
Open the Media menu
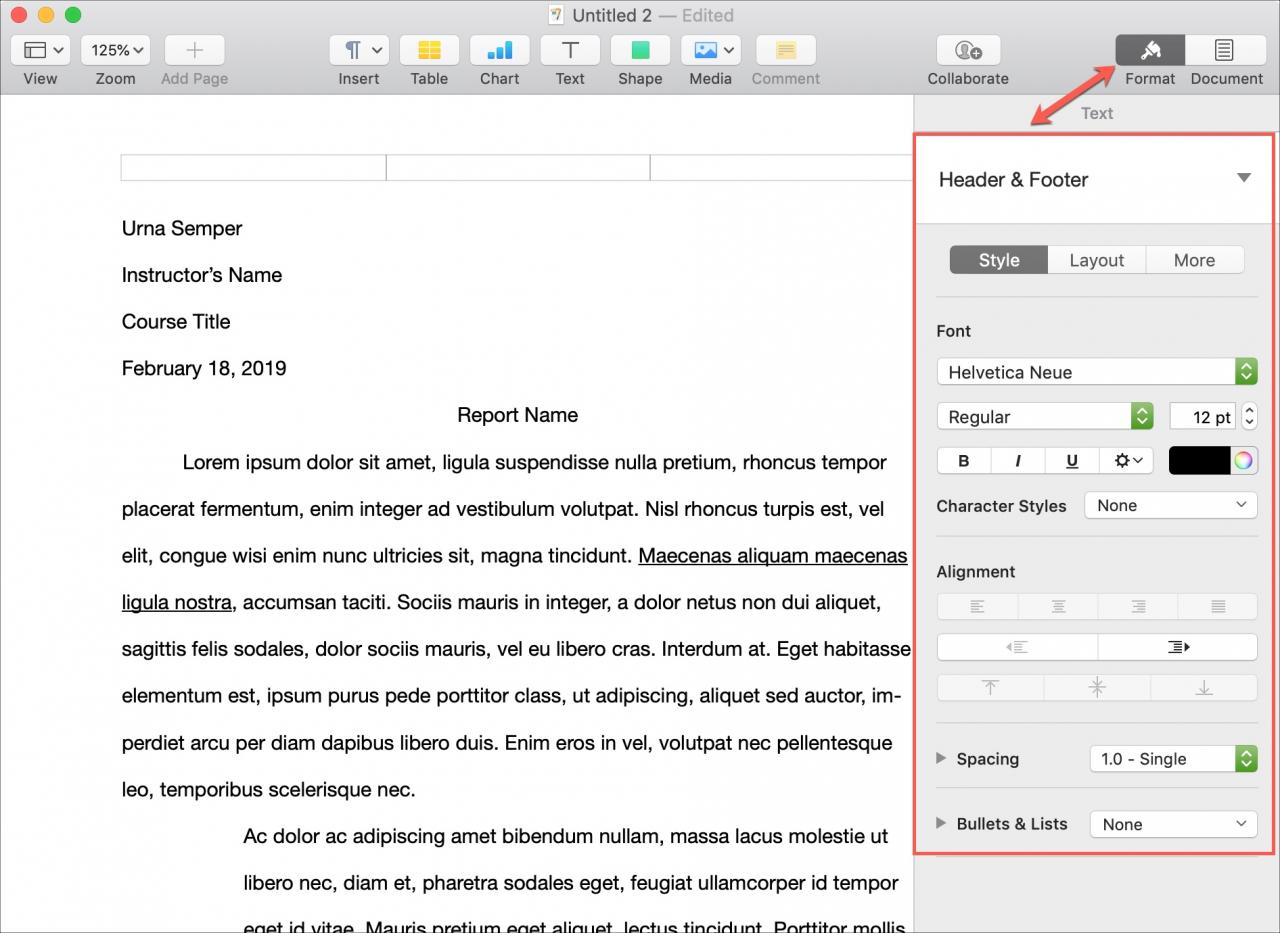710,50
